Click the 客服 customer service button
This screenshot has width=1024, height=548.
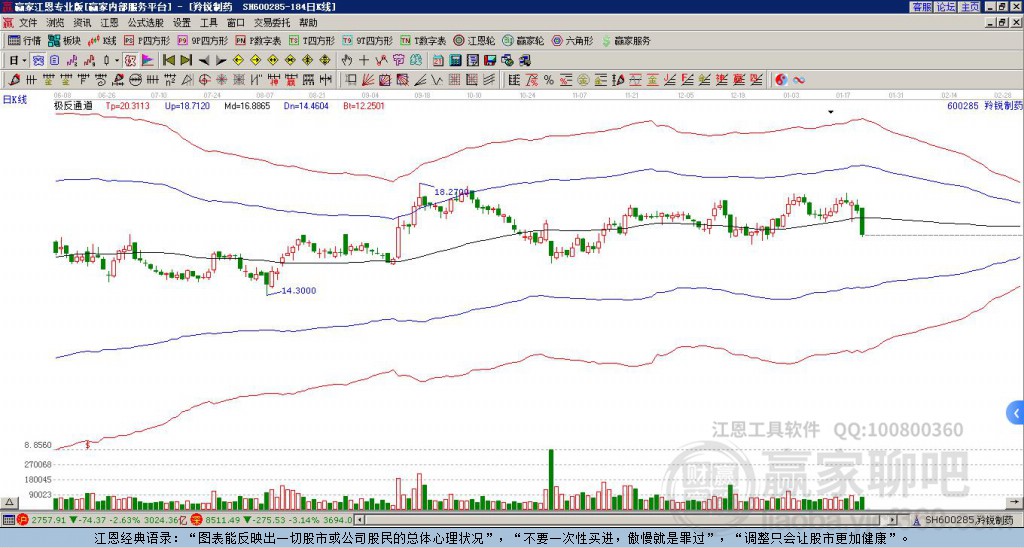(921, 7)
